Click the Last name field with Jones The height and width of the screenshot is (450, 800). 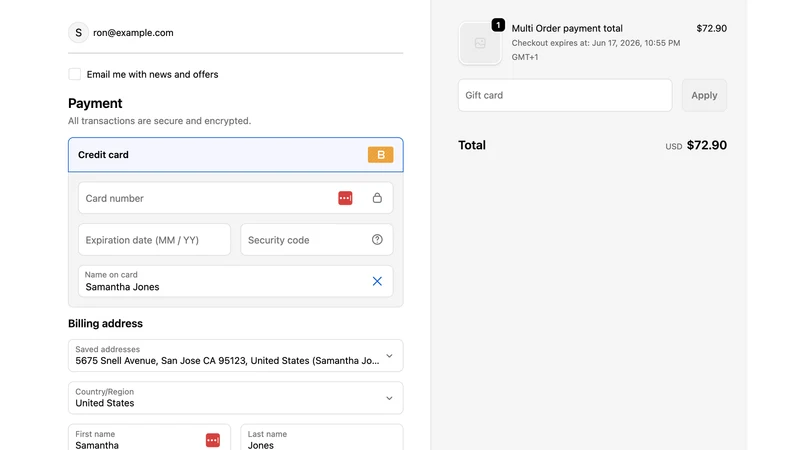[x=322, y=438]
